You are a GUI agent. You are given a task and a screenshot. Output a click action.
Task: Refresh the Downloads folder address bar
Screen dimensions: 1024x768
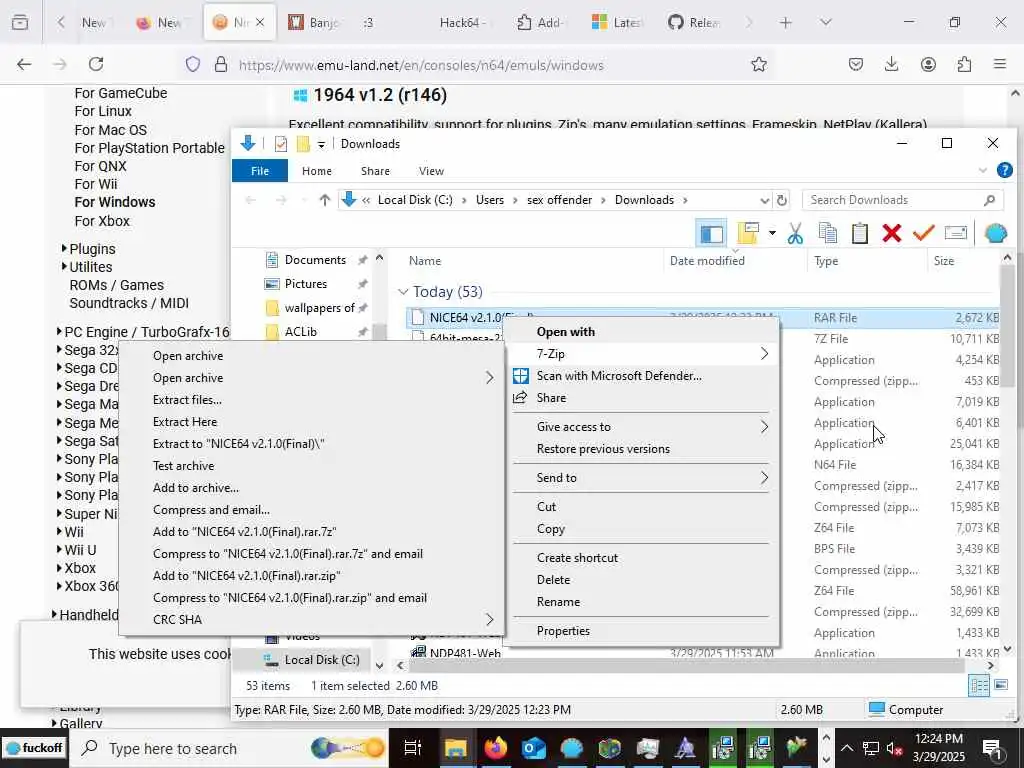coord(782,200)
